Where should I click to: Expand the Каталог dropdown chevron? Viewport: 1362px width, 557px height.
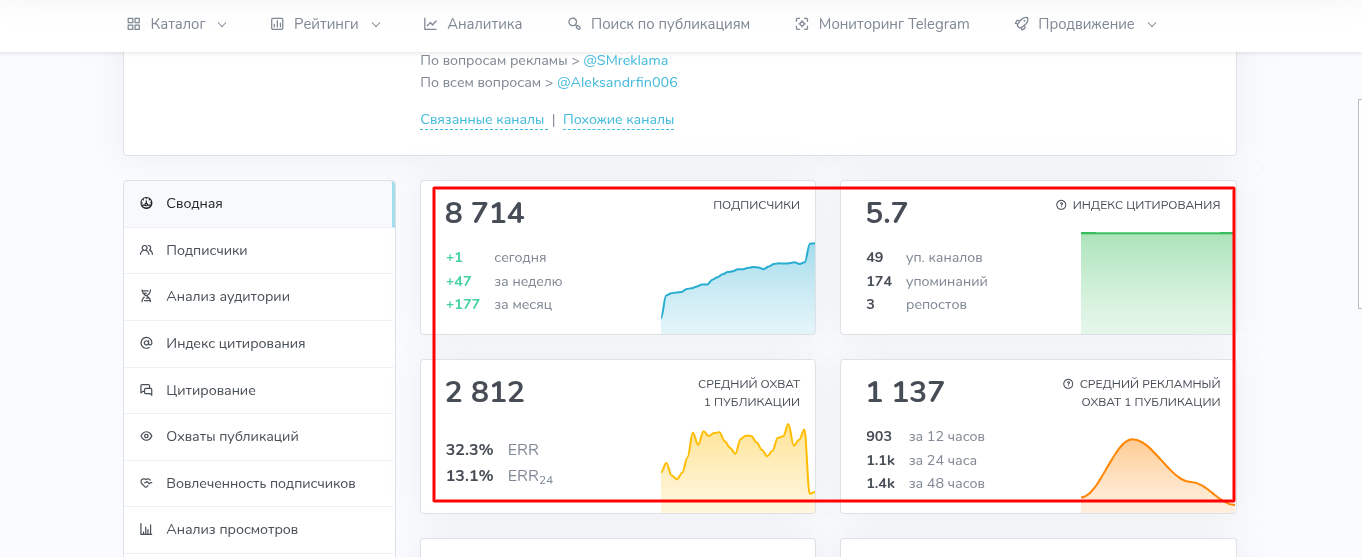[222, 25]
